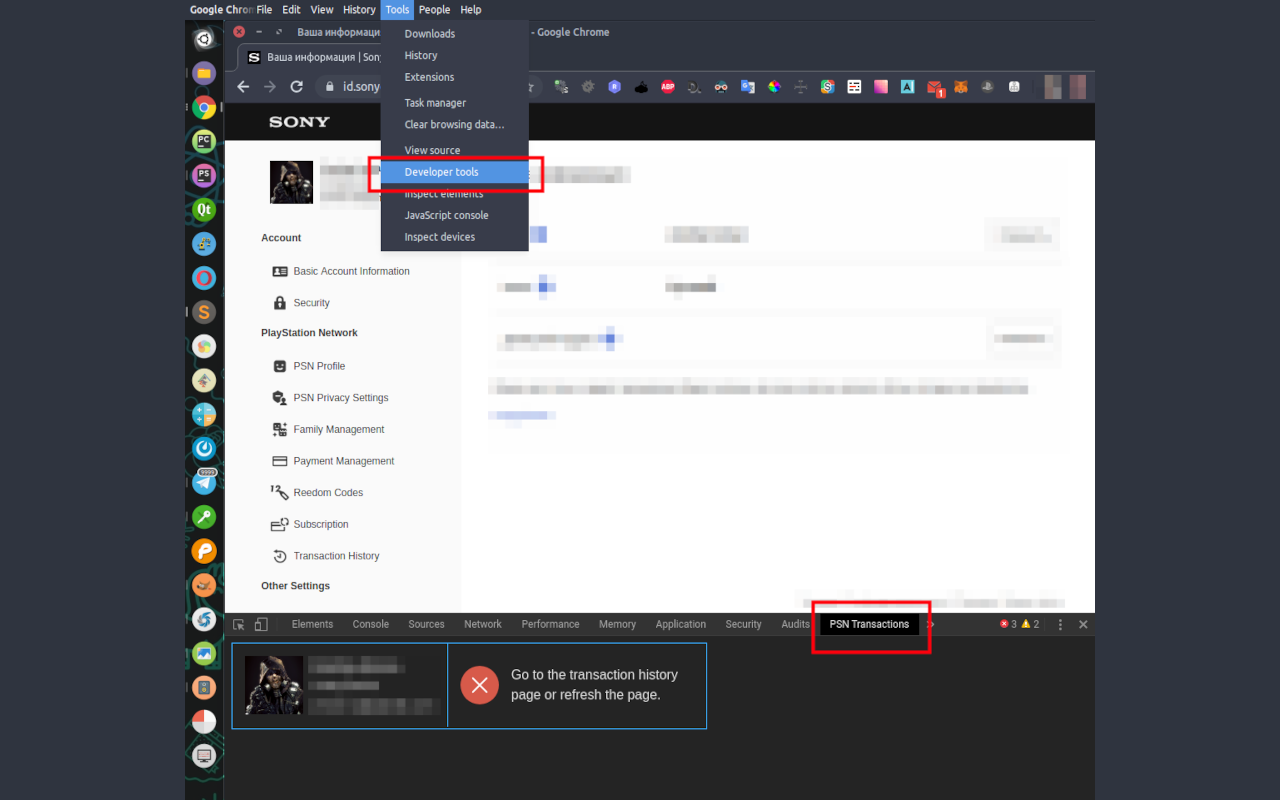Choose Inspect devices menu entry
This screenshot has width=1280, height=800.
pos(455,237)
